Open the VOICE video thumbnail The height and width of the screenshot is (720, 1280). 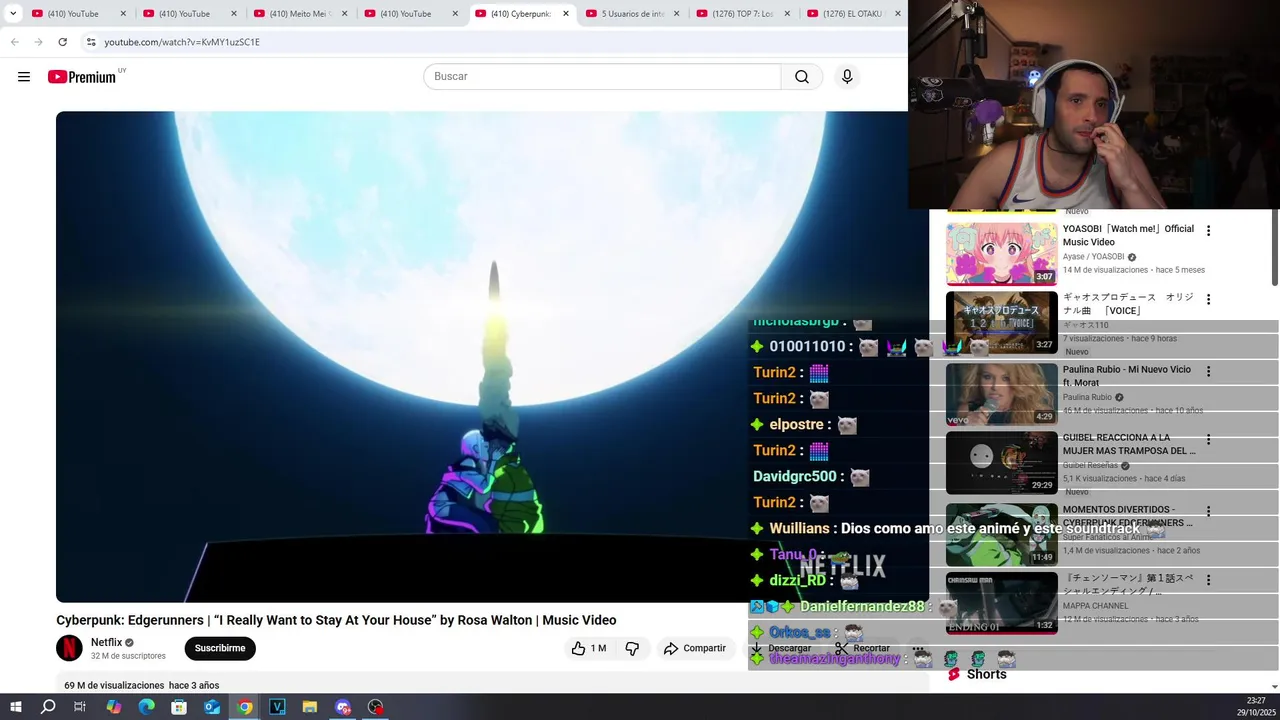pyautogui.click(x=1002, y=322)
